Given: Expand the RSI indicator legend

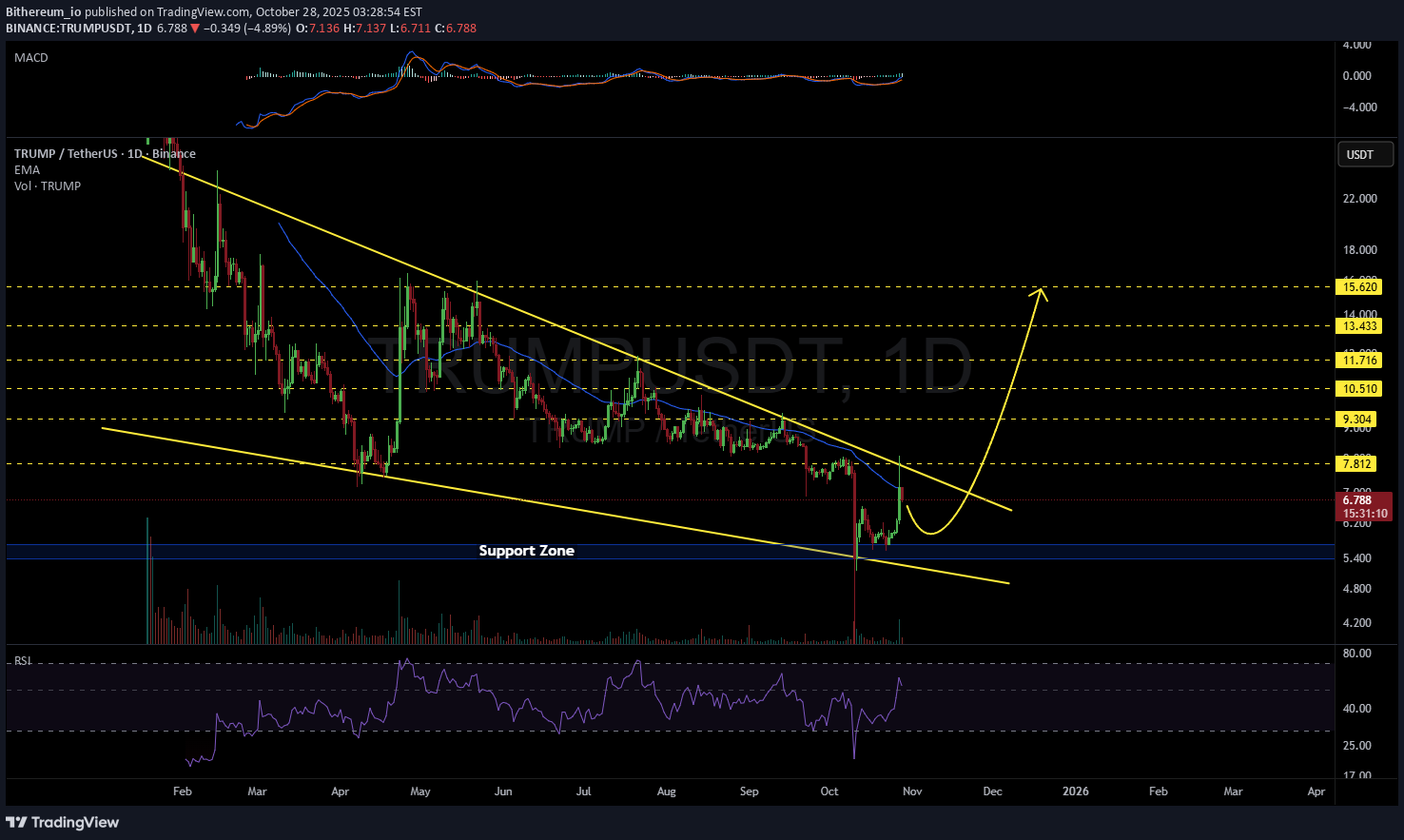Looking at the screenshot, I should pos(23,661).
